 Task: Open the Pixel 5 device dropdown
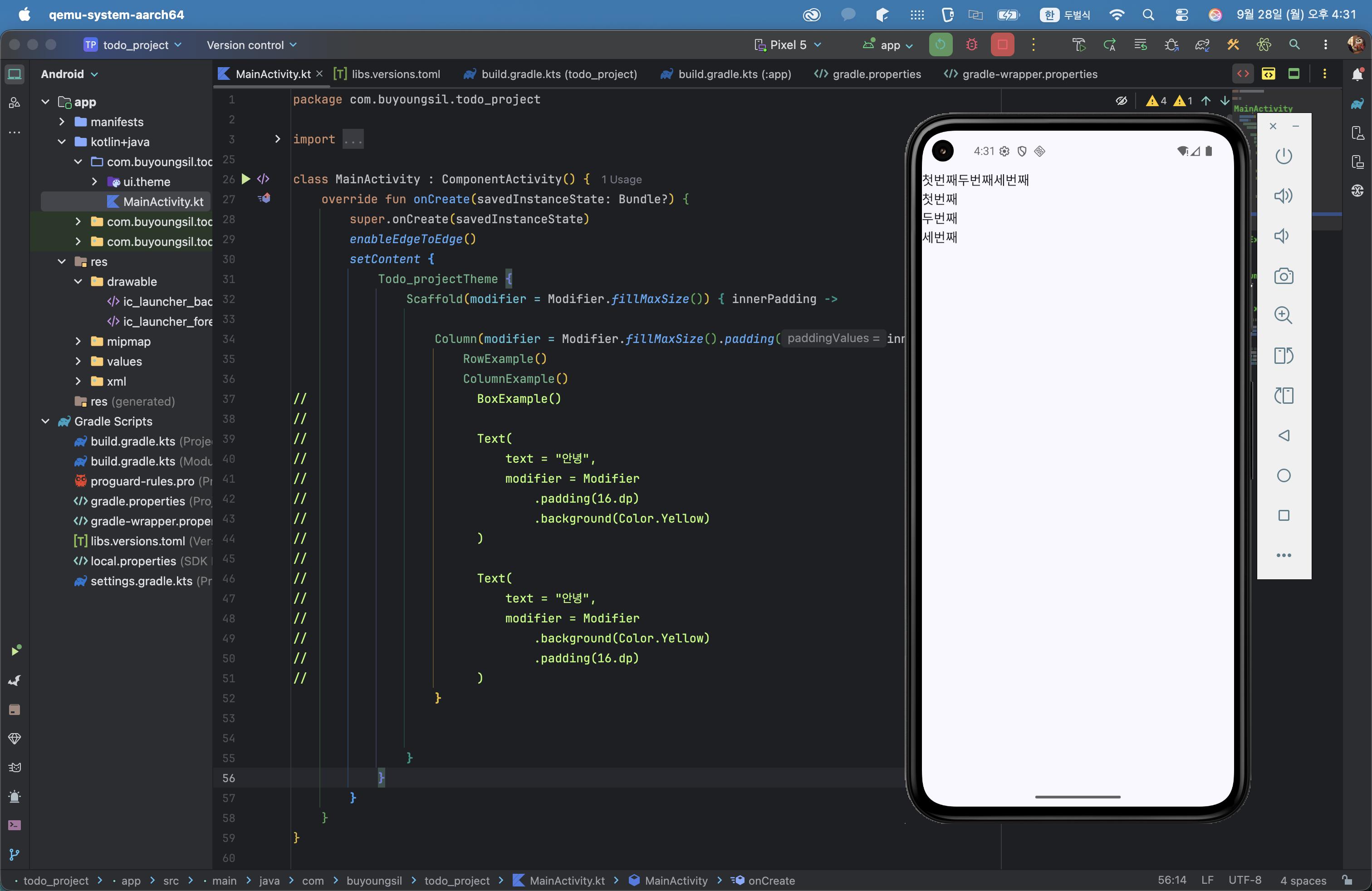788,45
